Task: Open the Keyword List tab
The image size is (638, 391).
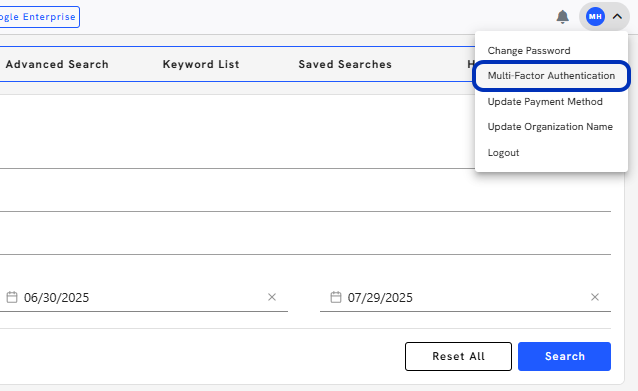Action: (201, 64)
